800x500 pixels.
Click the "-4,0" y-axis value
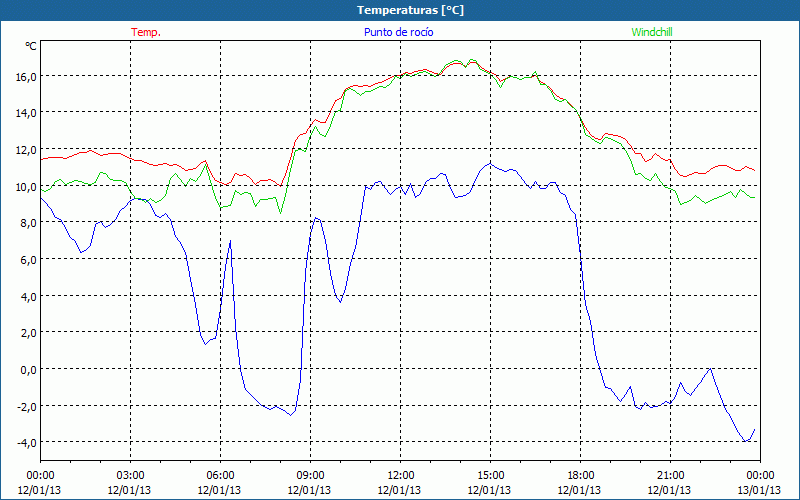[x=27, y=442]
